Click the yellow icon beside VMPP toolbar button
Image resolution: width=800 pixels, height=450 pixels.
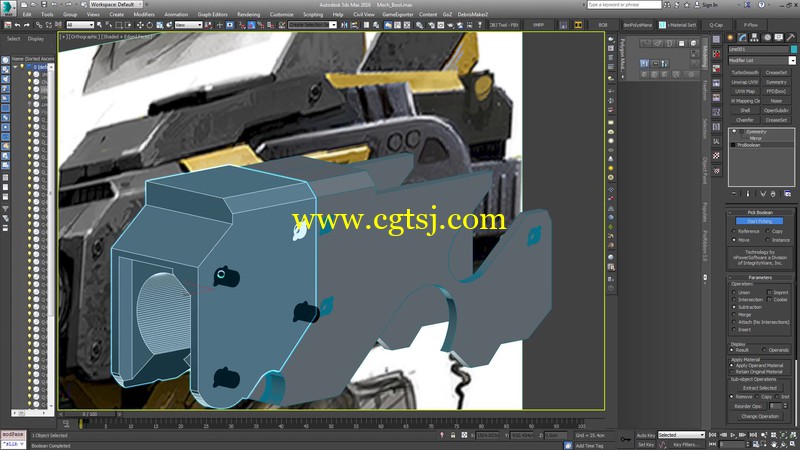click(x=578, y=24)
